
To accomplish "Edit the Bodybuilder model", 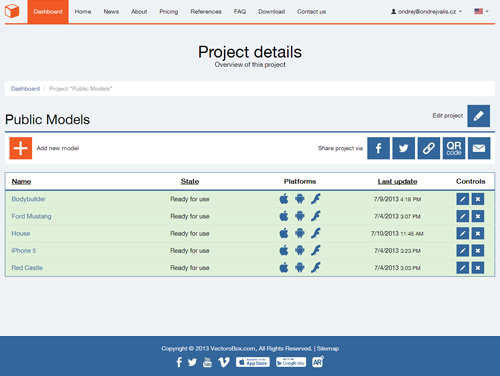I will [463, 199].
